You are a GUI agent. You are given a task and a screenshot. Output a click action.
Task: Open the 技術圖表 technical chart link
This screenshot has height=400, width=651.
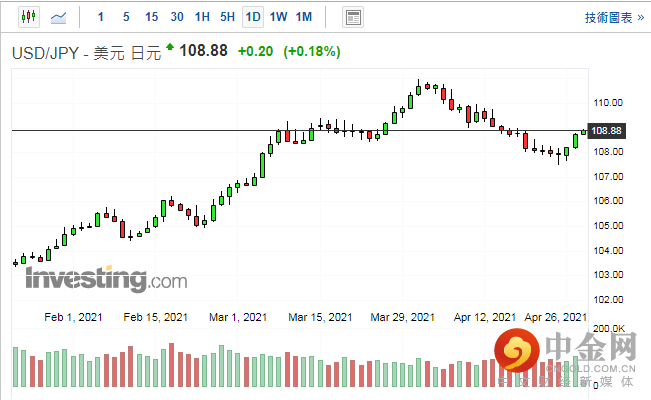coord(614,17)
